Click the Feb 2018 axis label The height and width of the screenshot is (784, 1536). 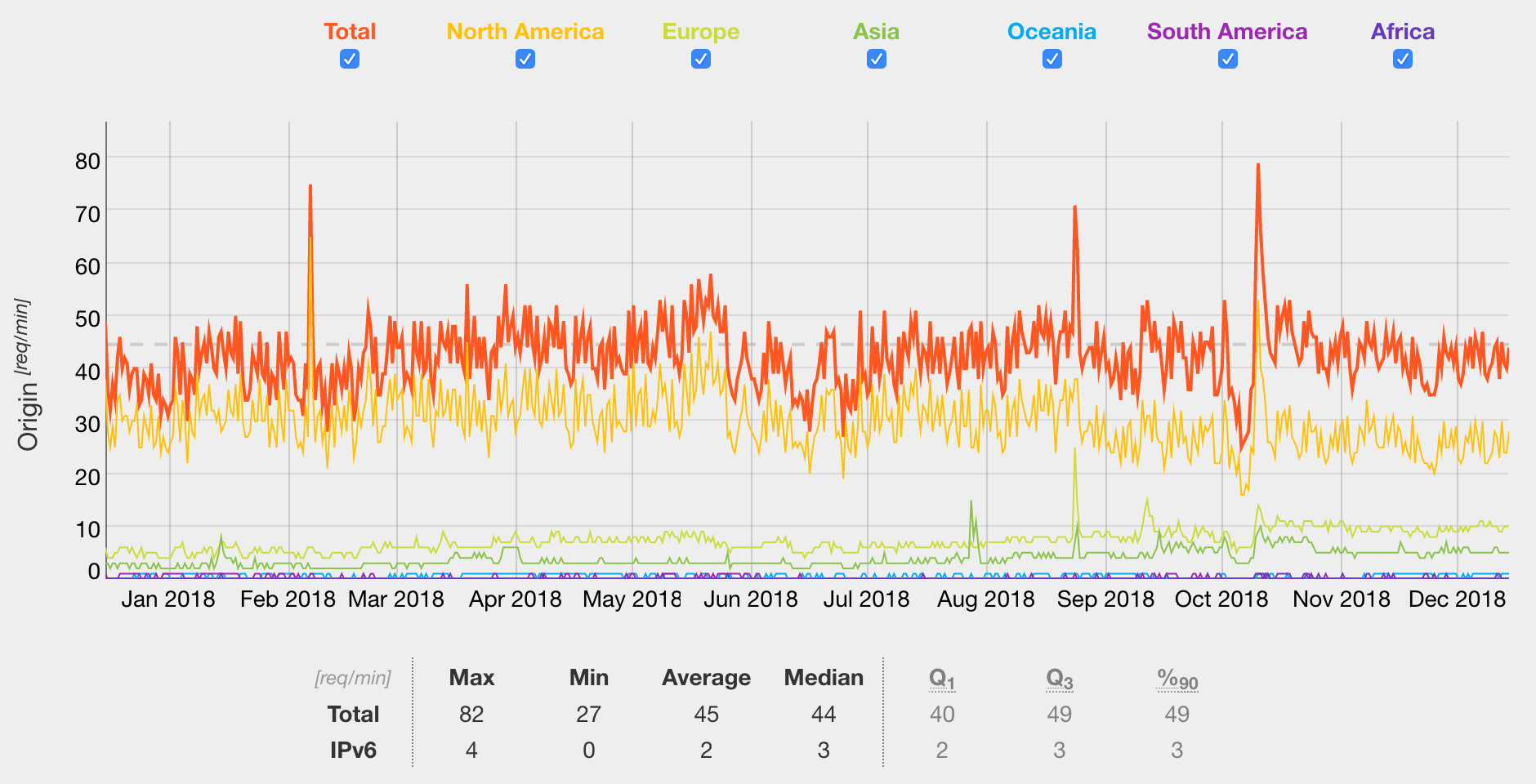click(288, 599)
